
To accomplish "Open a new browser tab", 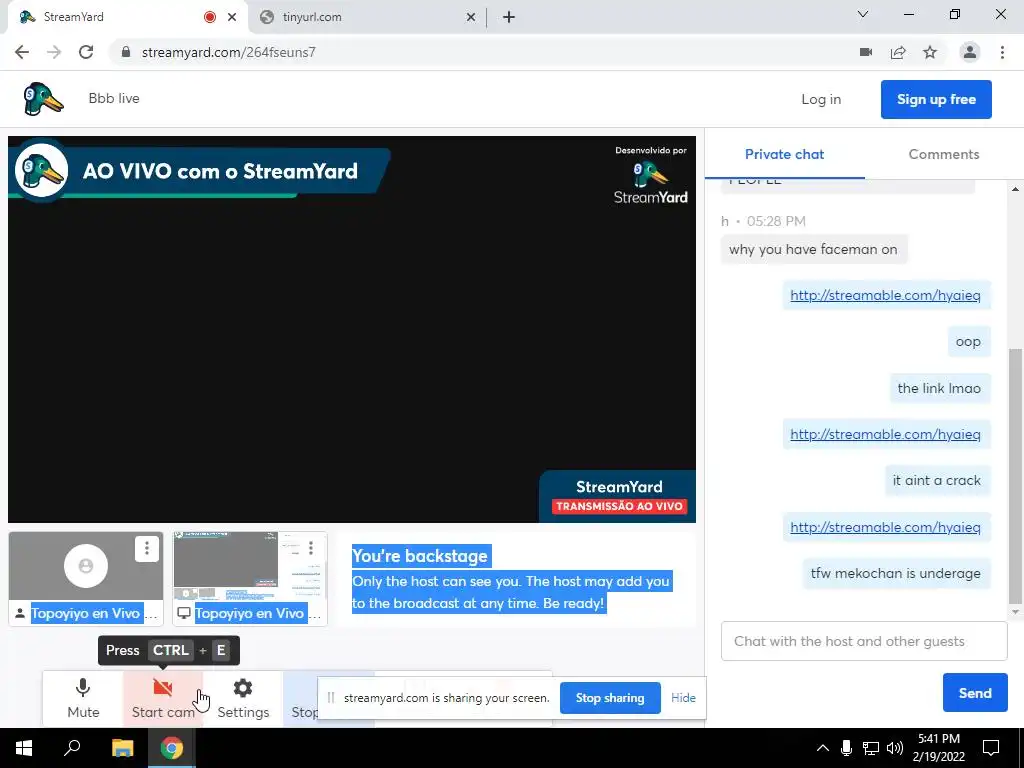I will click(509, 18).
